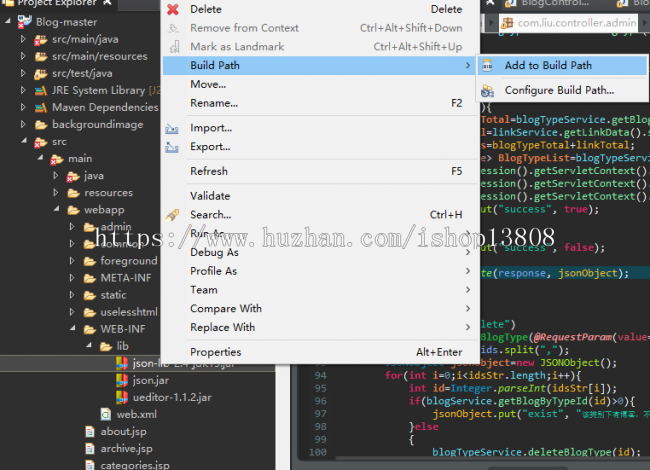The height and width of the screenshot is (470, 650).
Task: Click the web.xml file icon
Action: click(106, 414)
